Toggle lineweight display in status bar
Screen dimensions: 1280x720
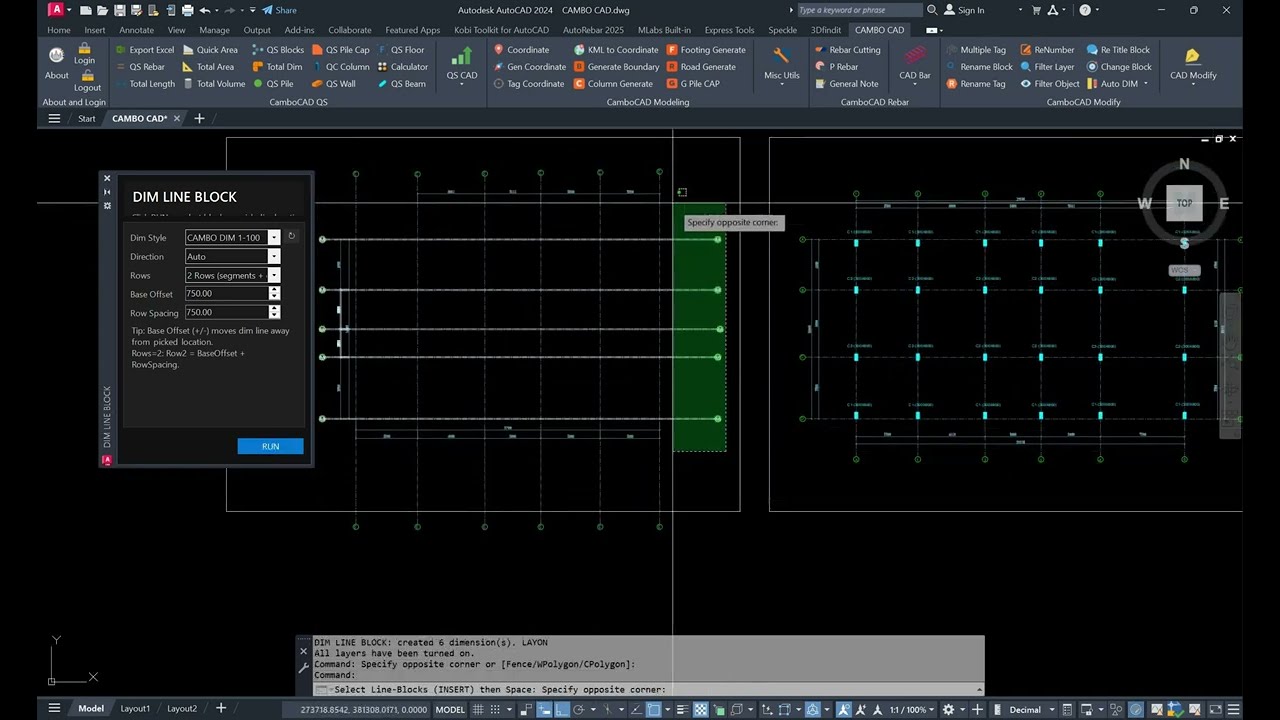click(x=682, y=709)
